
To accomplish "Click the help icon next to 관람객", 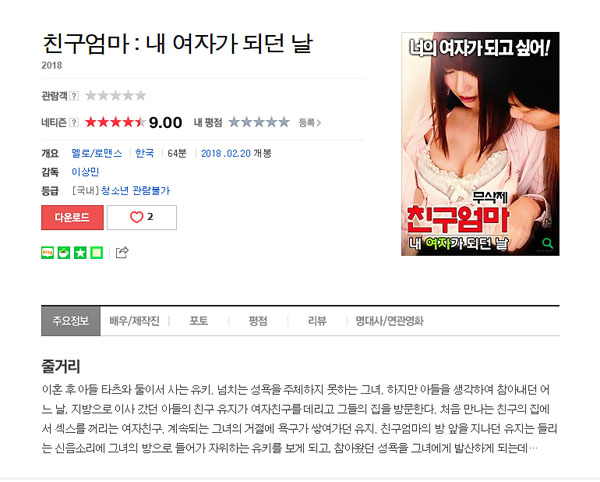I will click(x=74, y=96).
